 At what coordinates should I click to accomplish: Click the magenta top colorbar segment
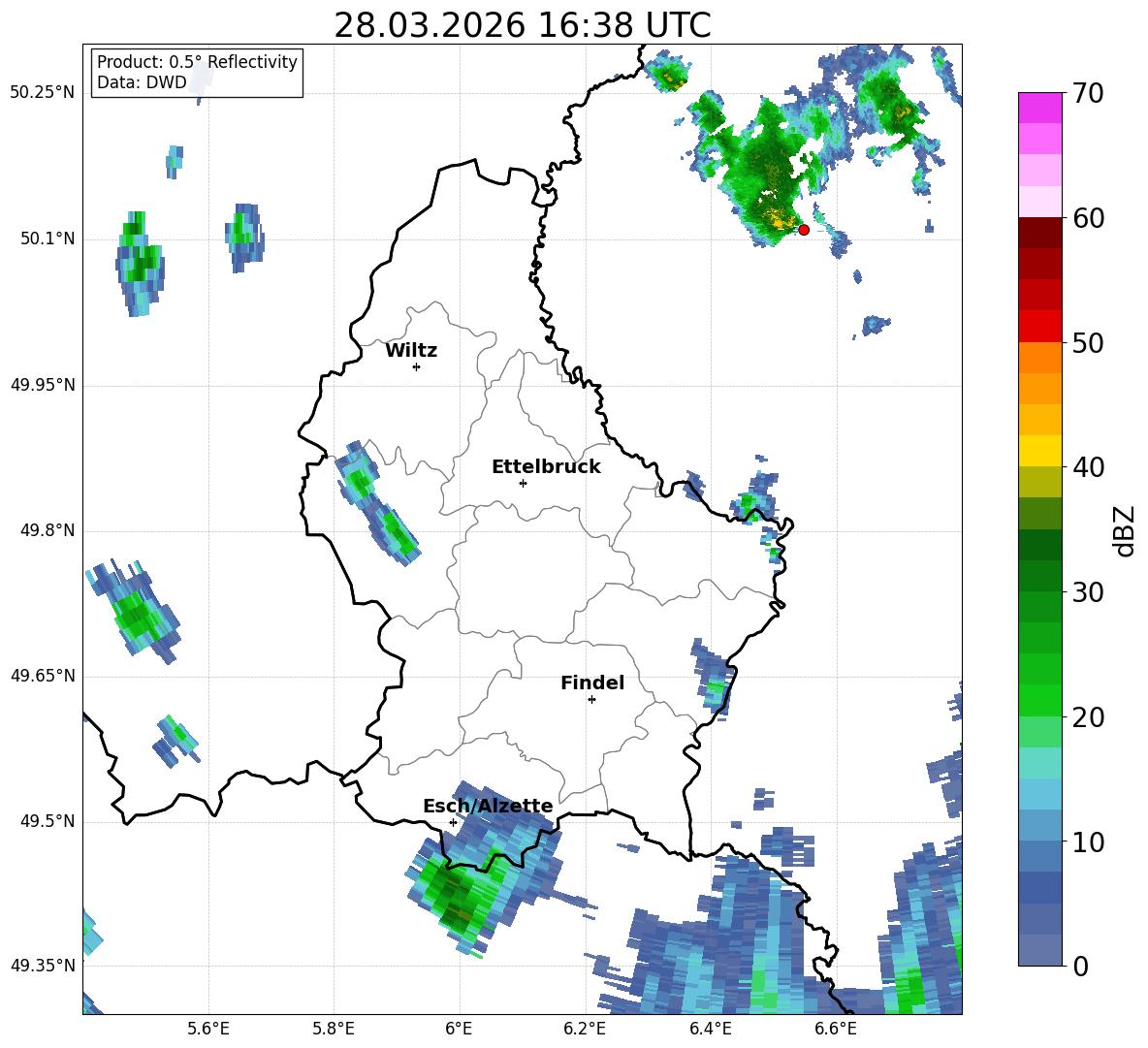point(1039,109)
